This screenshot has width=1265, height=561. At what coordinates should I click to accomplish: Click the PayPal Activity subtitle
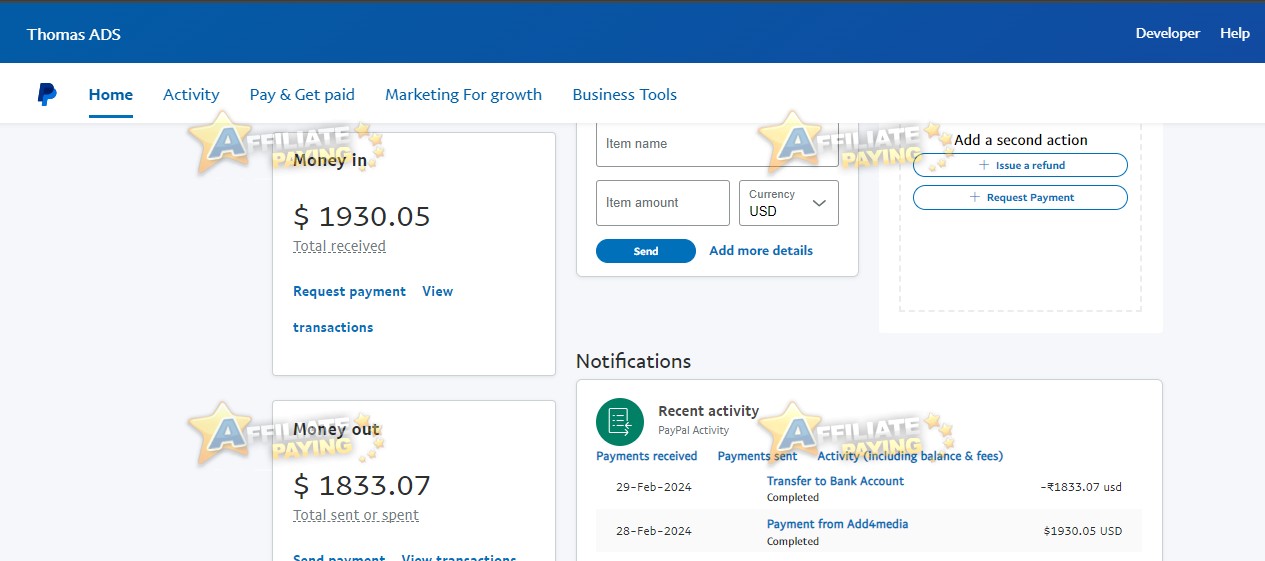coord(693,431)
